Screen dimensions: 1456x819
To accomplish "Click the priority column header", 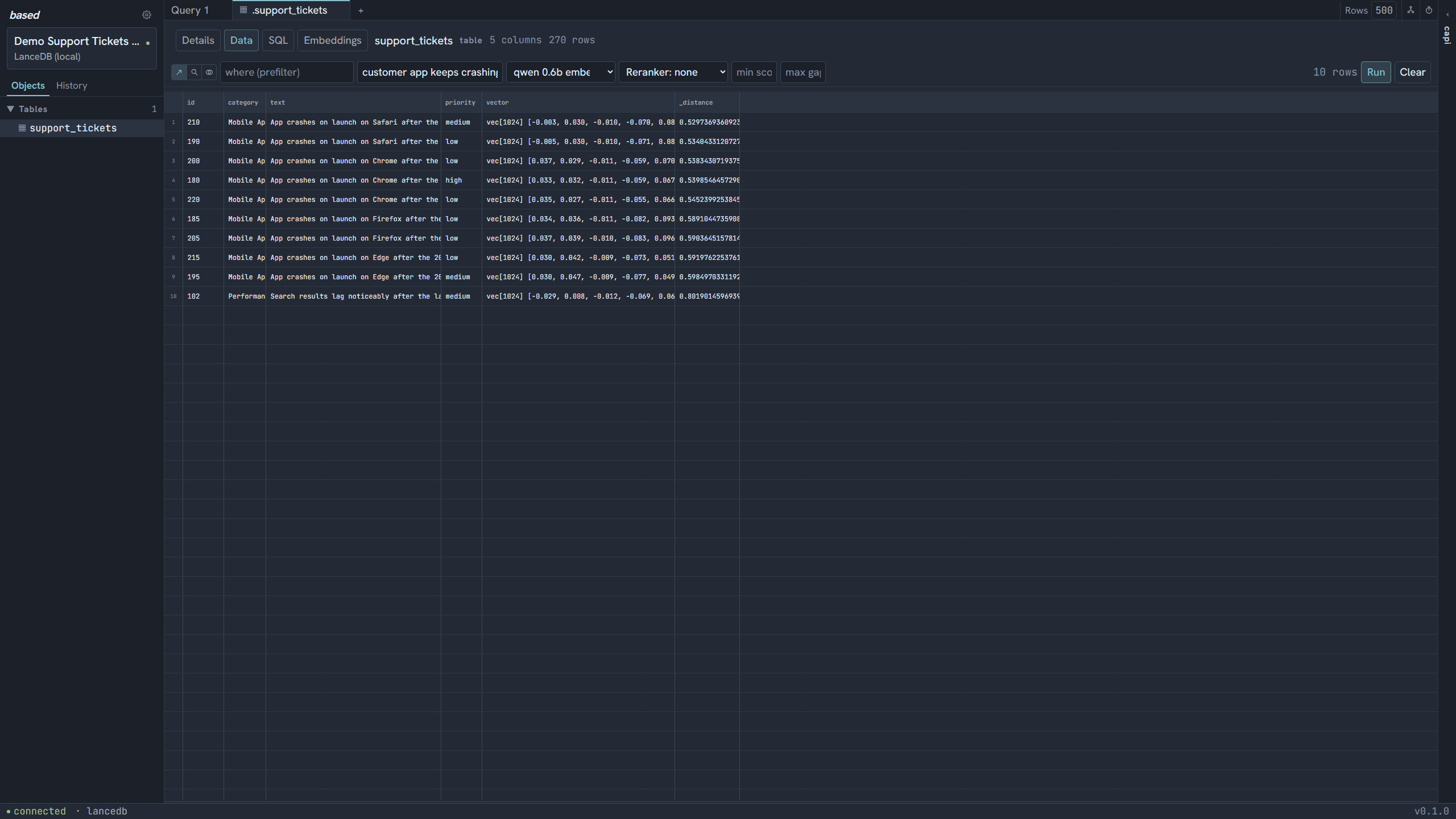I will tap(461, 102).
